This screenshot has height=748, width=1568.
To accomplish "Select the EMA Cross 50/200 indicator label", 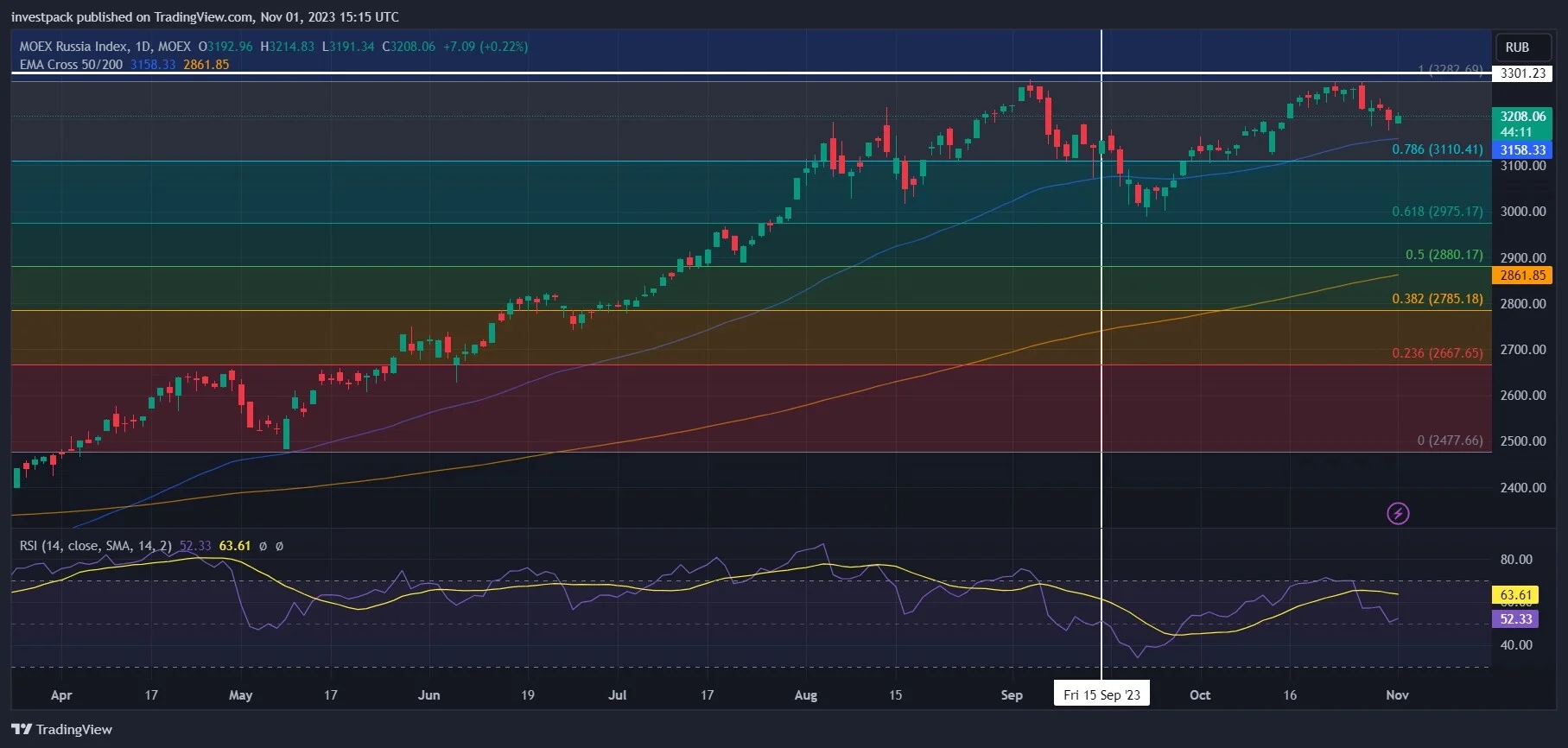I will coord(71,65).
